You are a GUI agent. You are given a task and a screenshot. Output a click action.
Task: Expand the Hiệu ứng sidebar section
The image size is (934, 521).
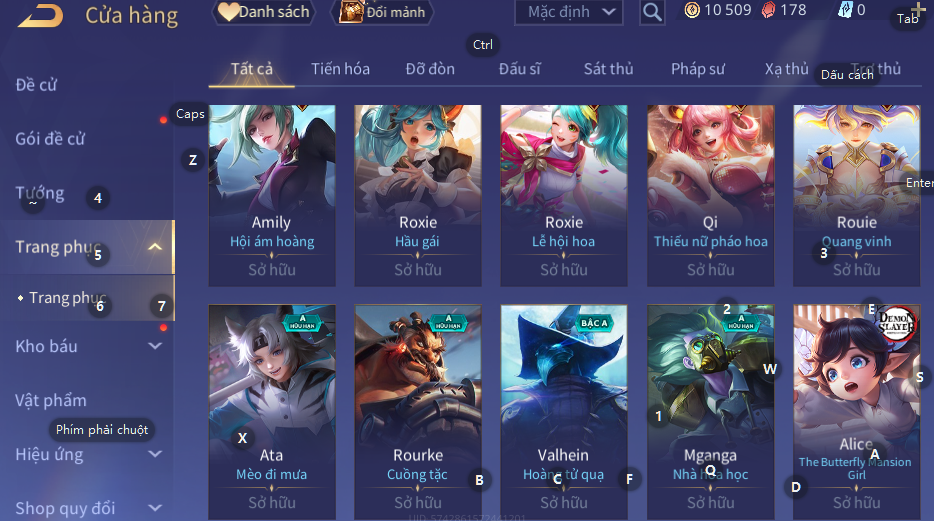[155, 454]
